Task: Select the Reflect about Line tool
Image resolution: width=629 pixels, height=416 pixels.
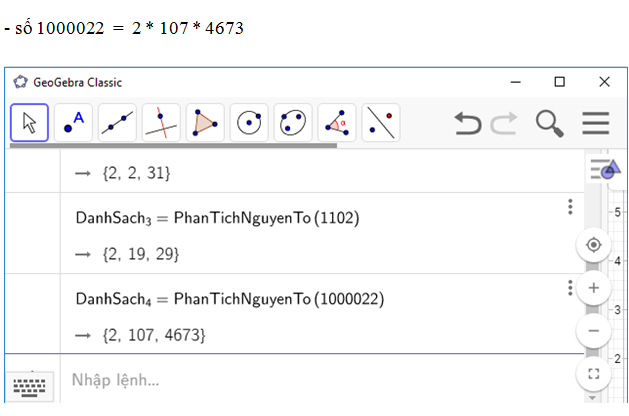Action: [381, 123]
